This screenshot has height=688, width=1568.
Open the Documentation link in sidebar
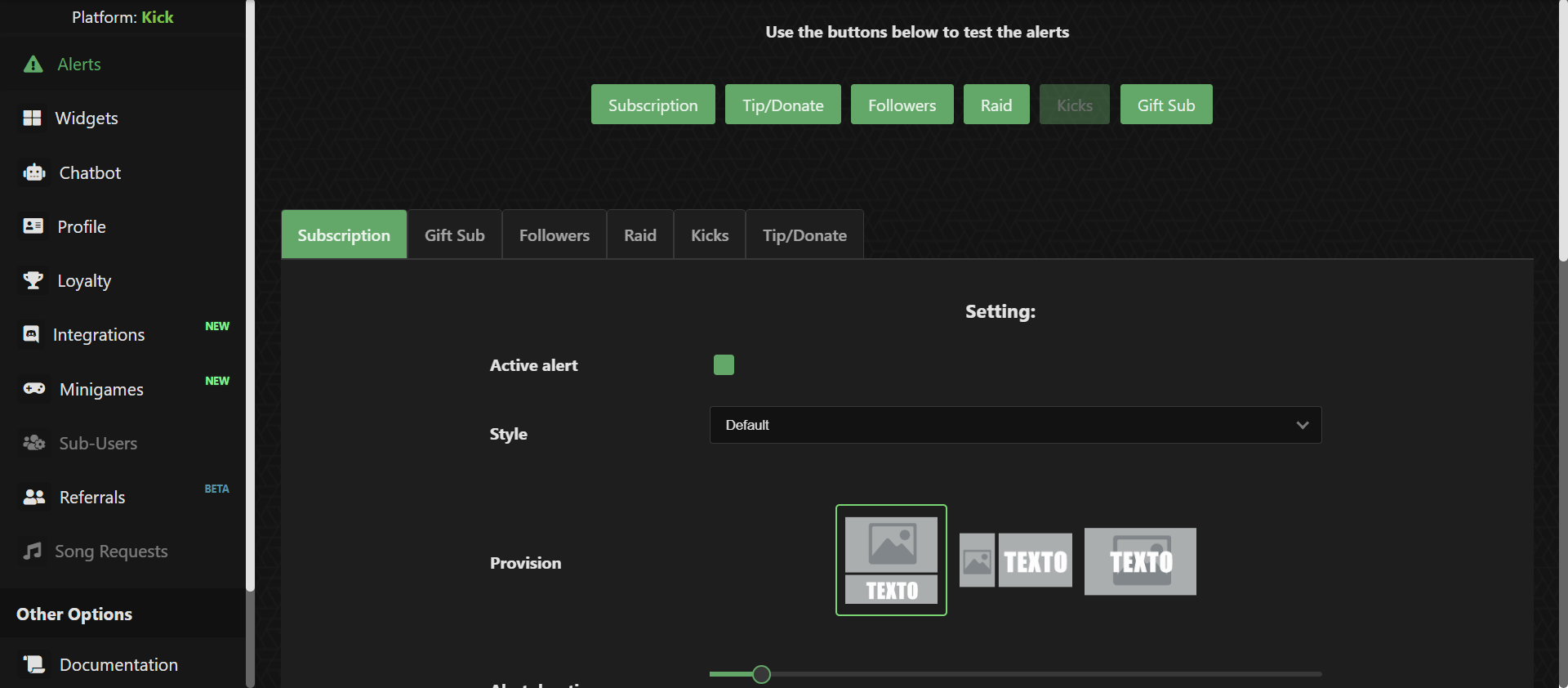coord(118,664)
